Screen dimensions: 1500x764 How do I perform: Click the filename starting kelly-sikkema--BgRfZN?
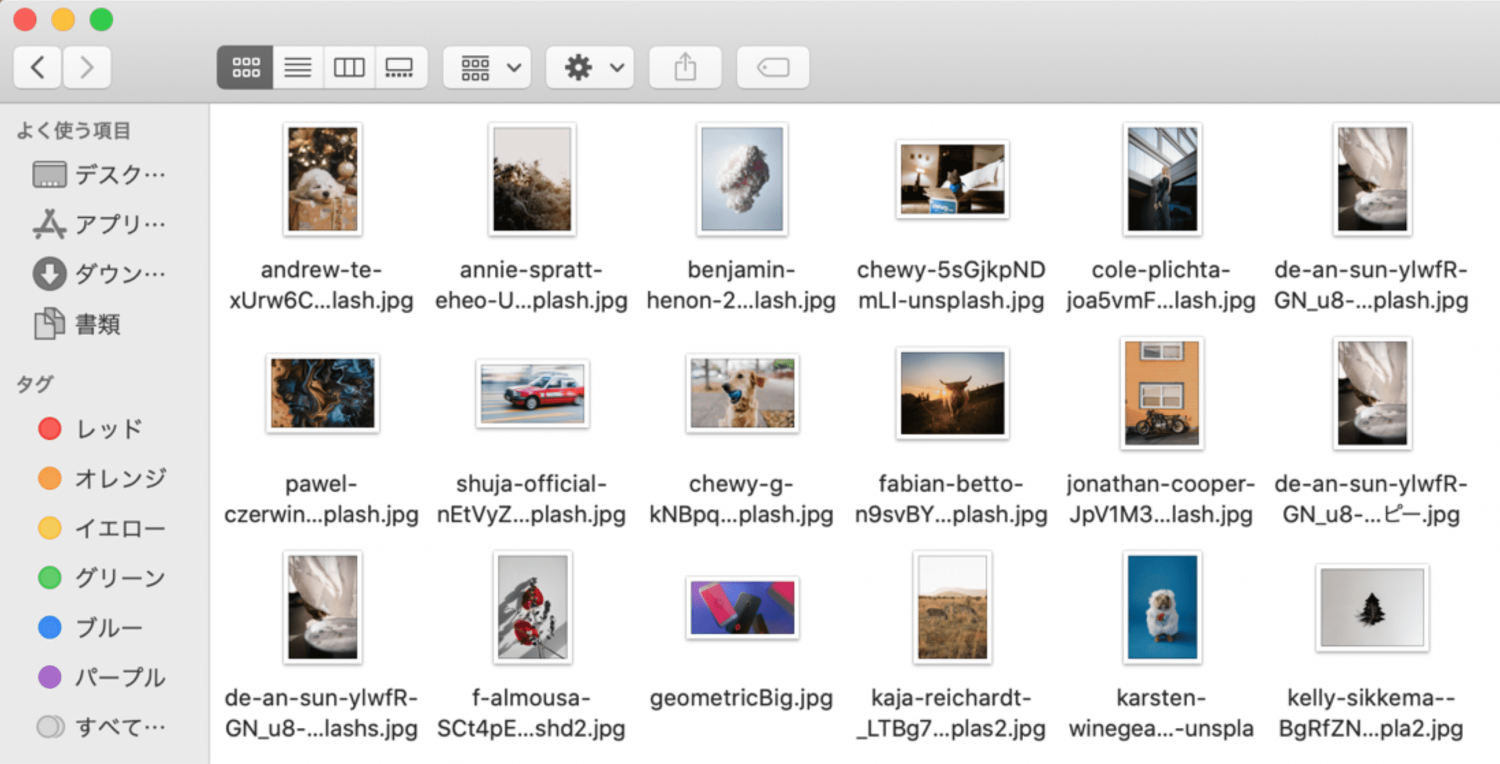1372,714
